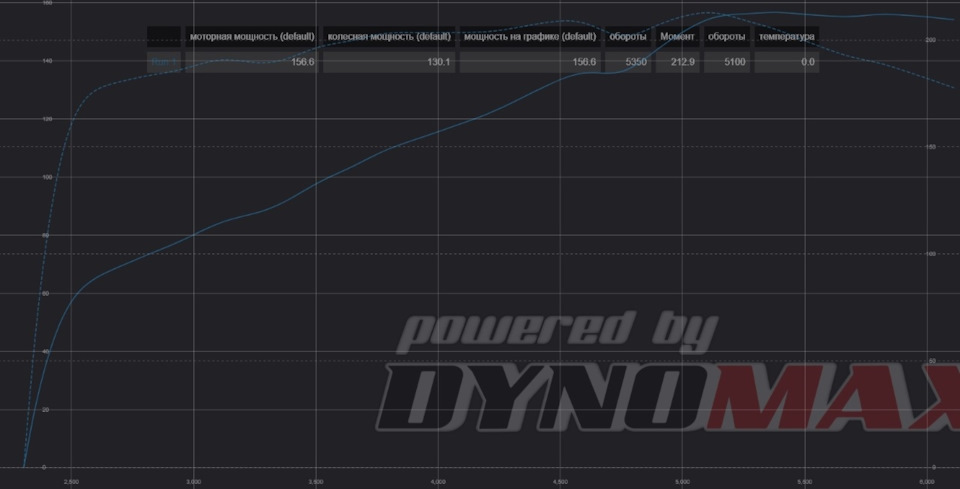Click the 60 label on power axis
This screenshot has height=489, width=960.
(x=48, y=293)
